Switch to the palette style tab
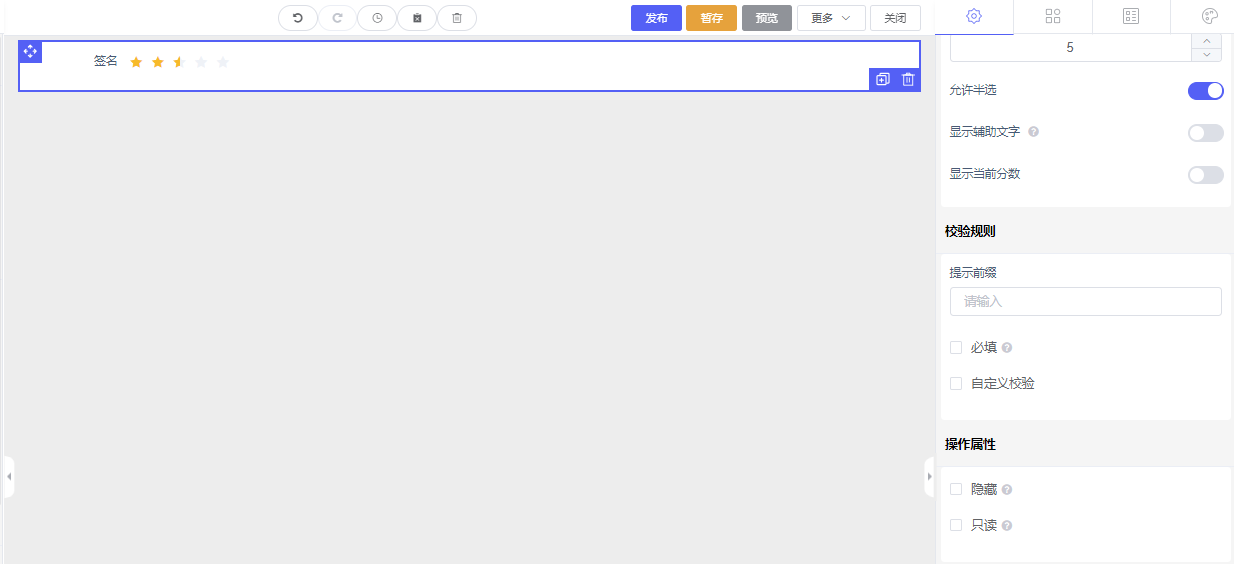 pyautogui.click(x=1209, y=16)
